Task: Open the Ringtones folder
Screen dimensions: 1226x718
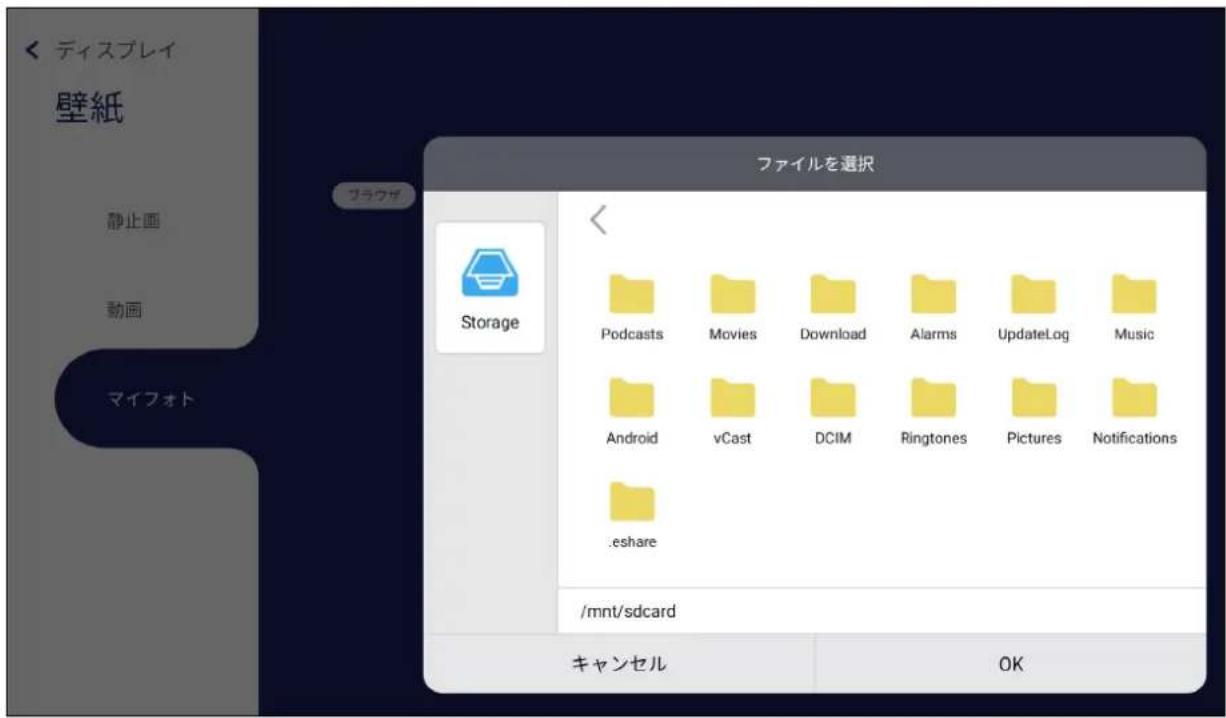Action: point(933,410)
